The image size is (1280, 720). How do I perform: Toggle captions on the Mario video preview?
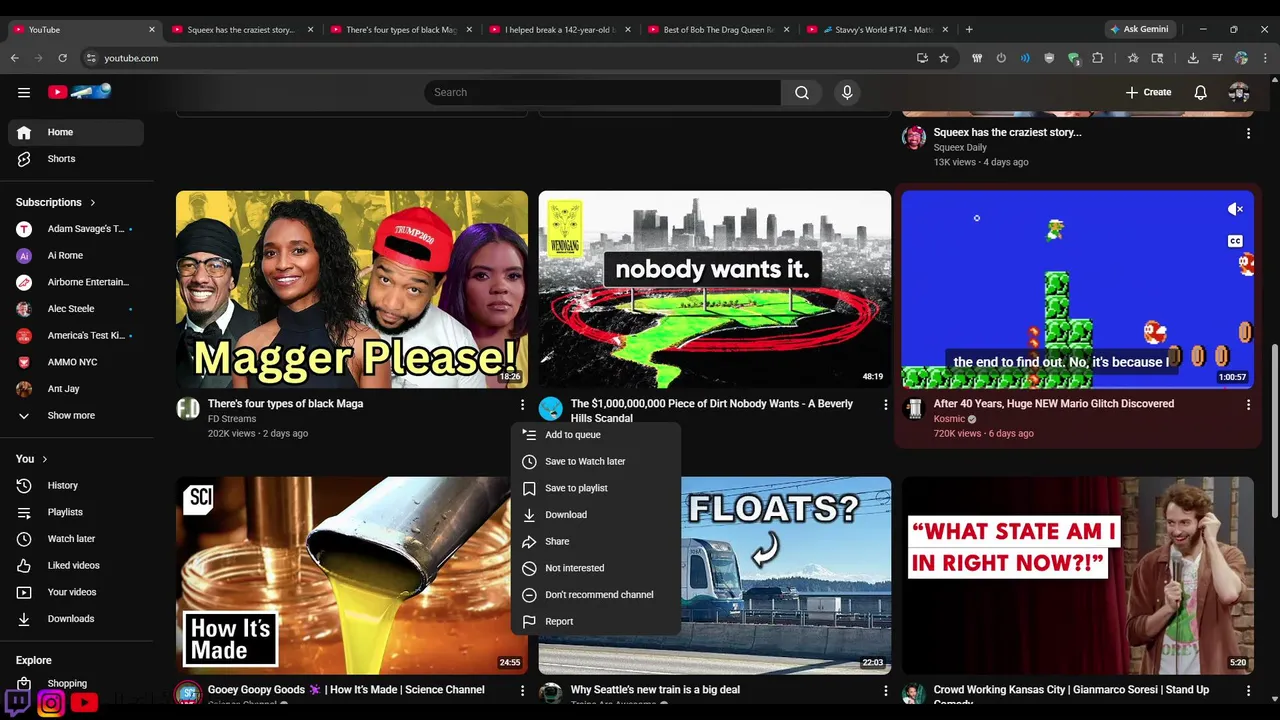(1235, 241)
